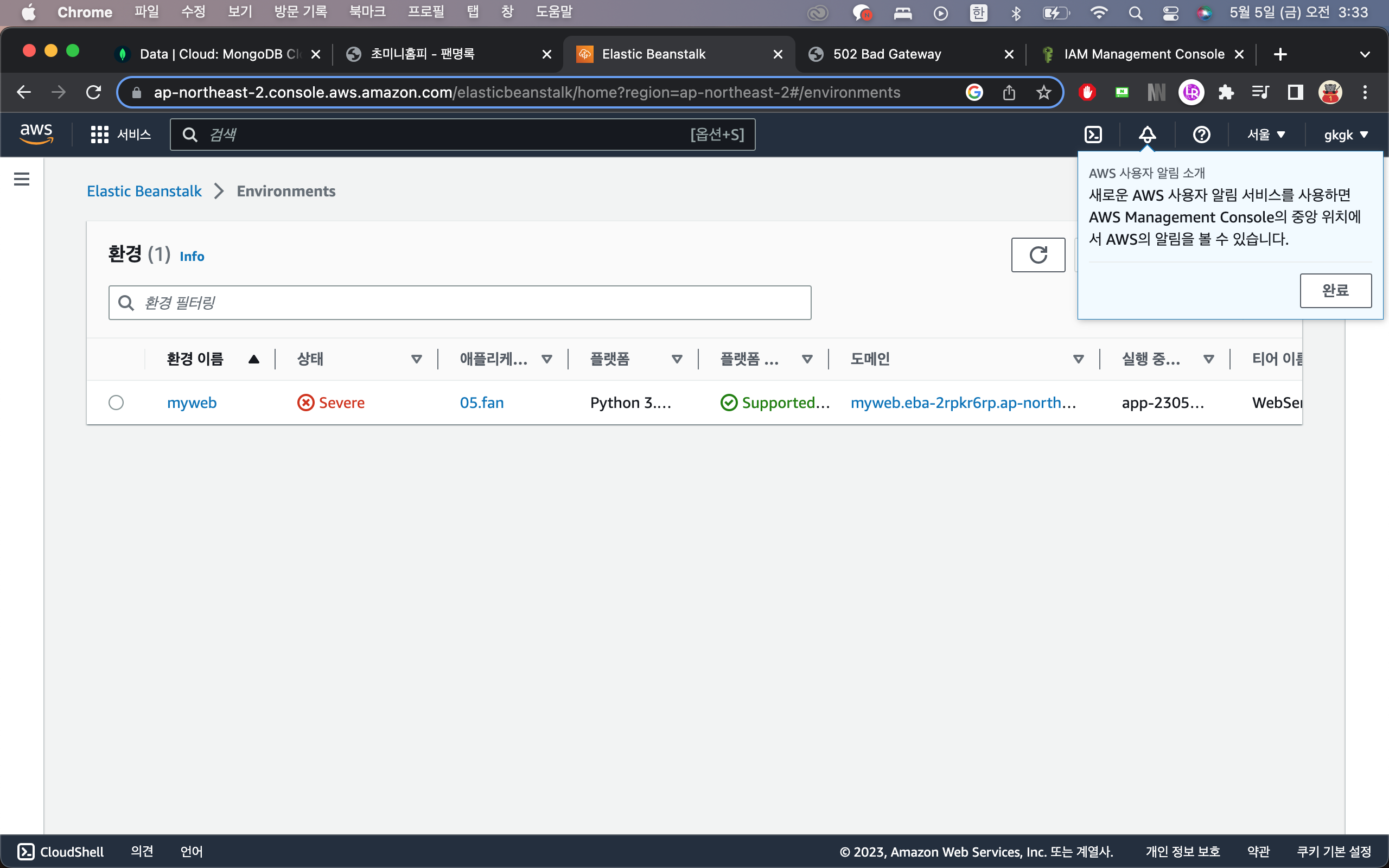Click the 완료 button in the notification popup
The image size is (1389, 868).
[x=1336, y=290]
